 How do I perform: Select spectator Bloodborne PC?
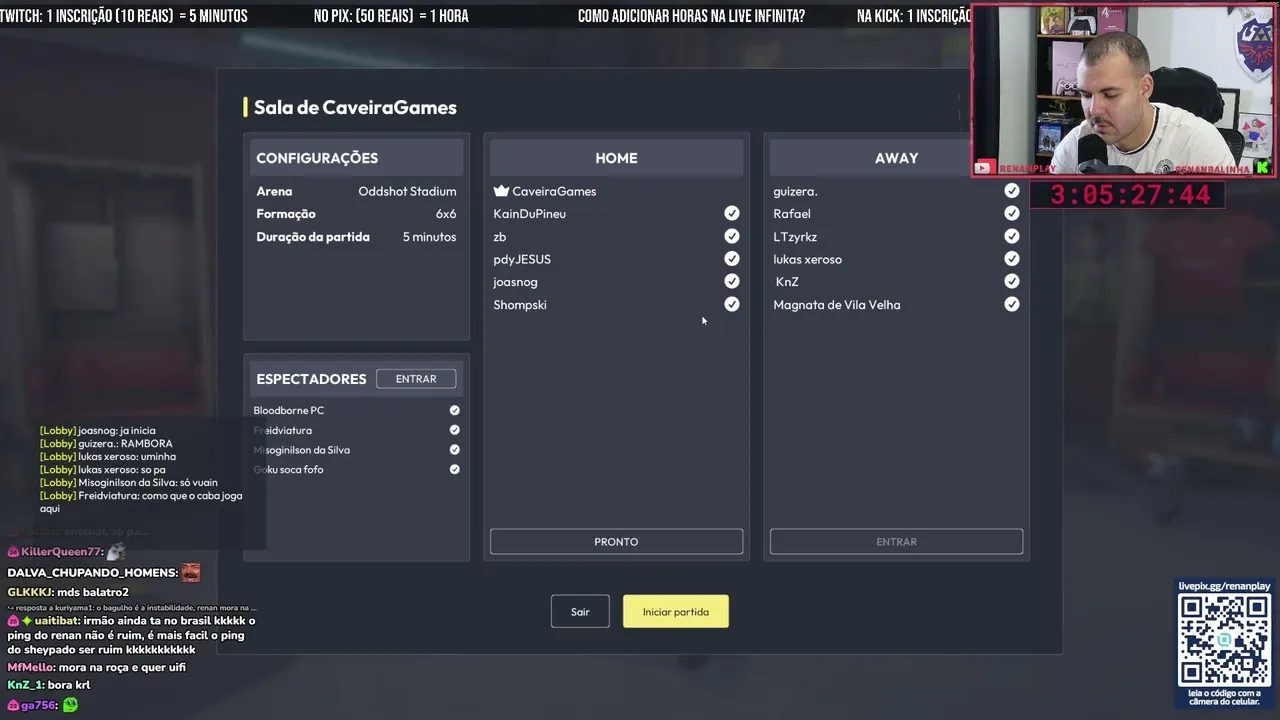289,410
